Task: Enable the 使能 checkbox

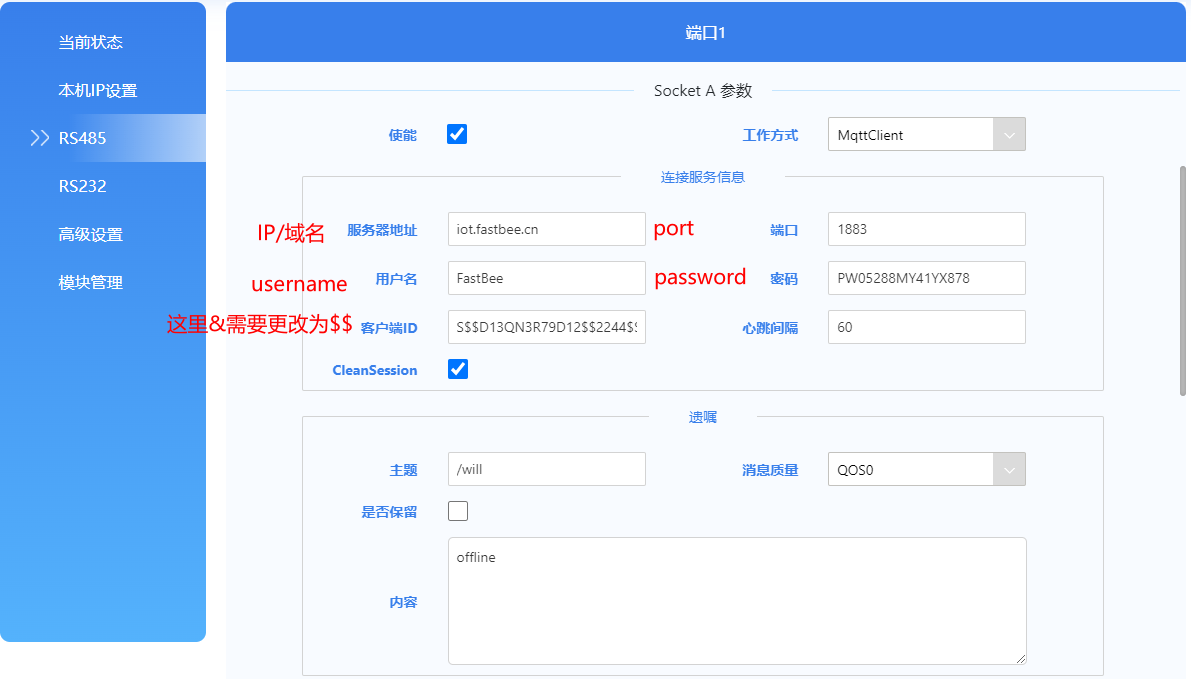Action: [x=457, y=134]
